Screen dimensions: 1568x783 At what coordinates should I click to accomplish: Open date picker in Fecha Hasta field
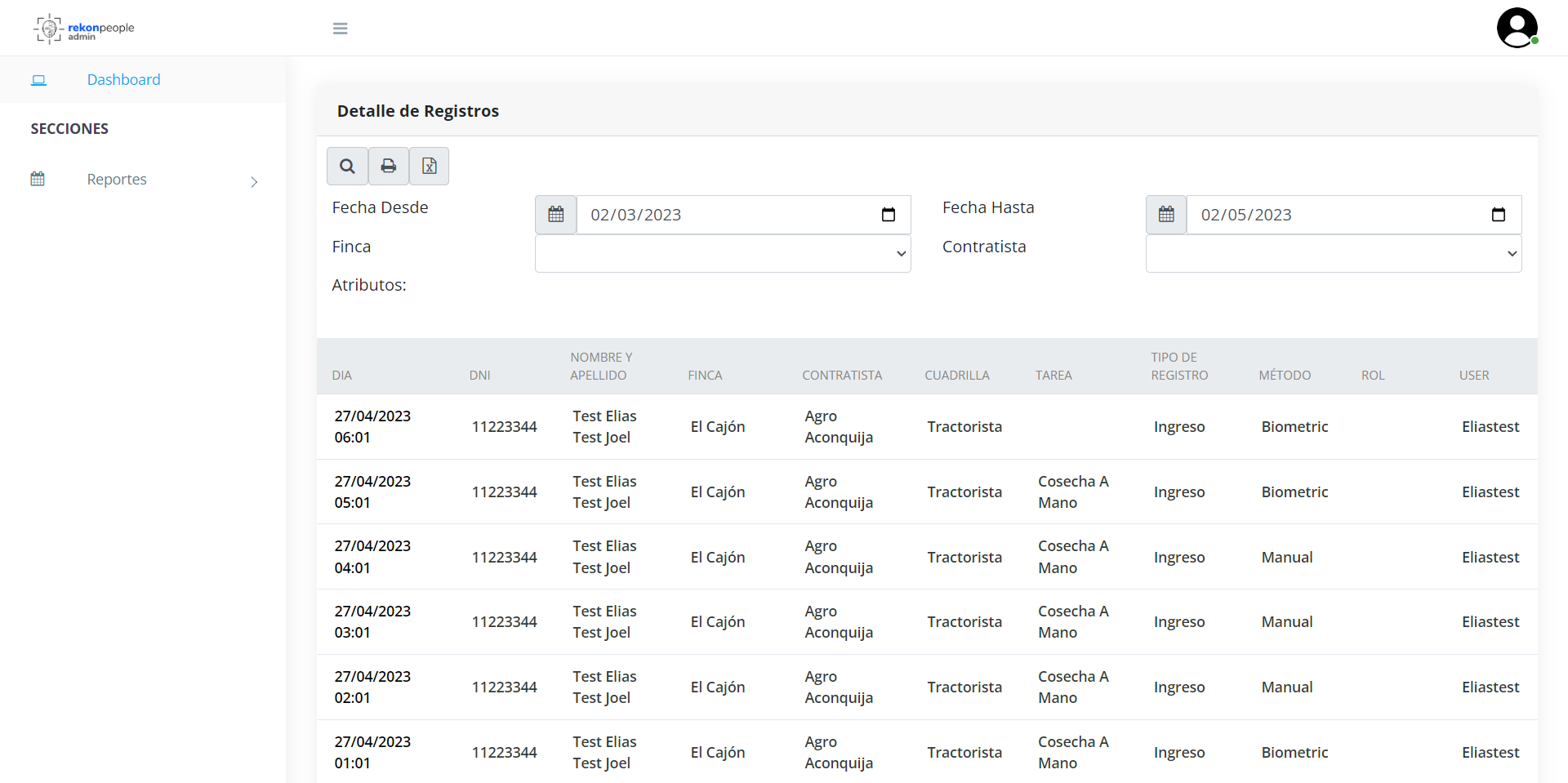1499,215
